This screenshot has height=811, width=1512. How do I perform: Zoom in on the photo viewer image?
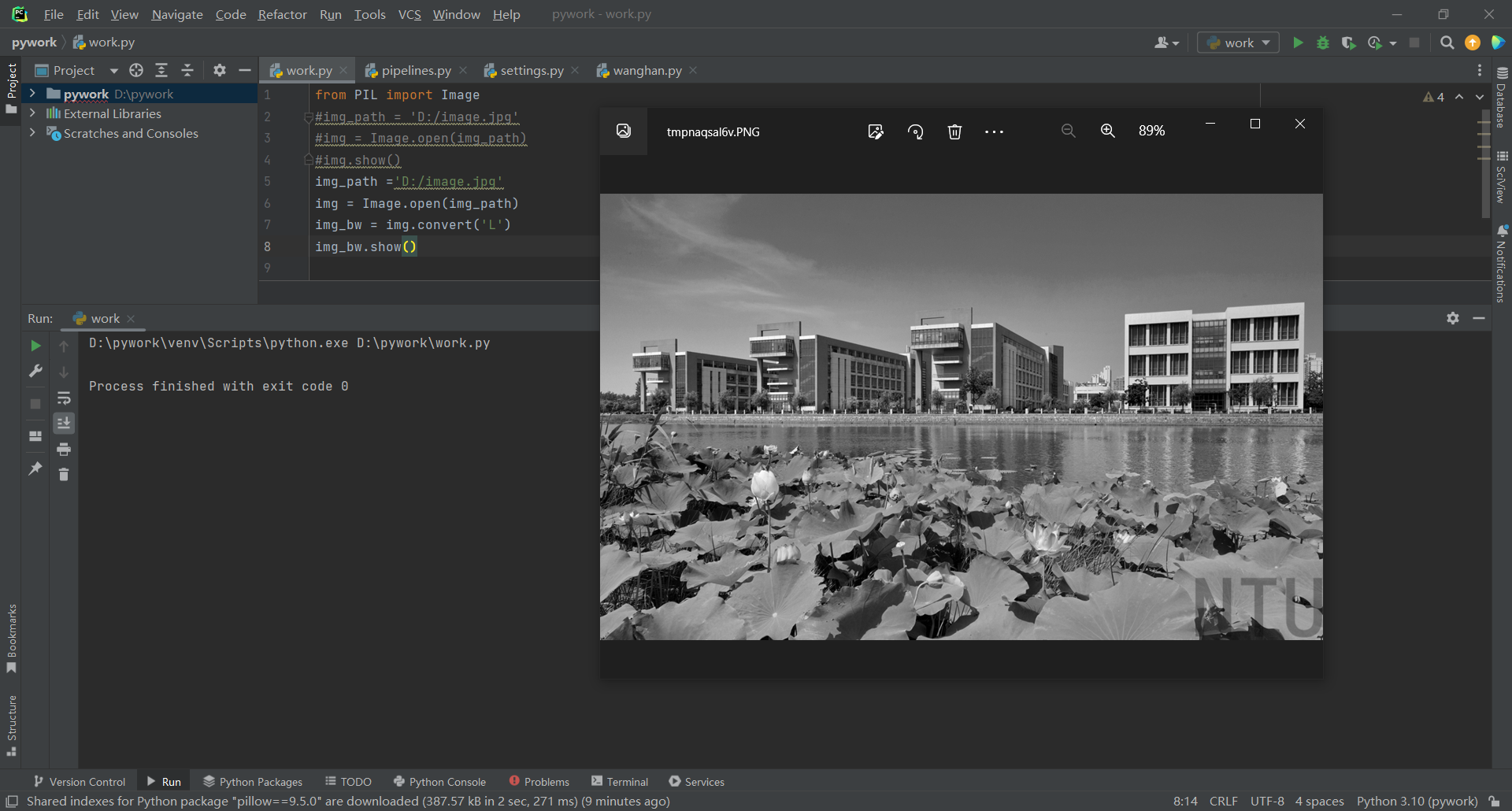coord(1107,131)
